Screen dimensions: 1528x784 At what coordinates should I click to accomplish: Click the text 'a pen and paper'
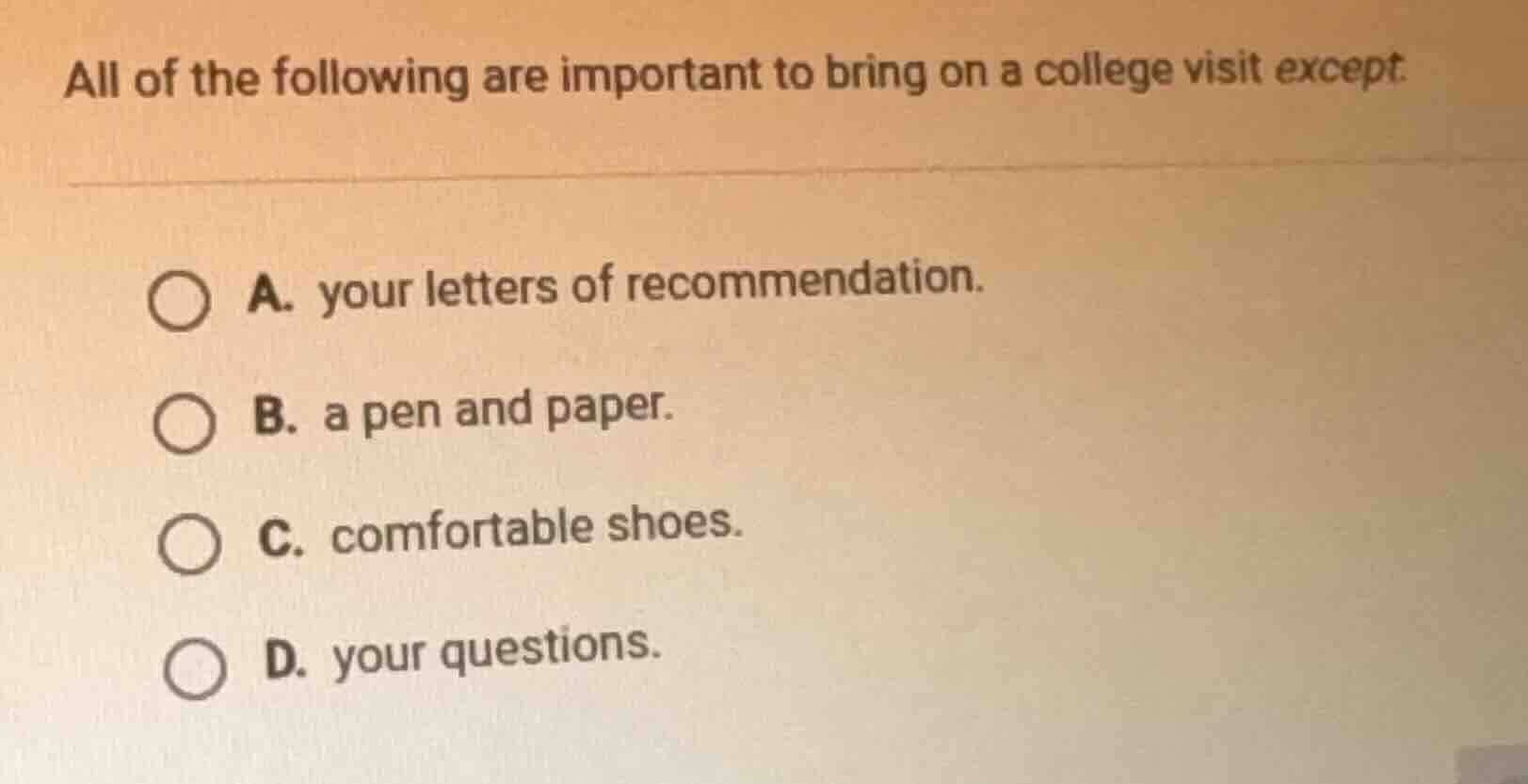[494, 412]
